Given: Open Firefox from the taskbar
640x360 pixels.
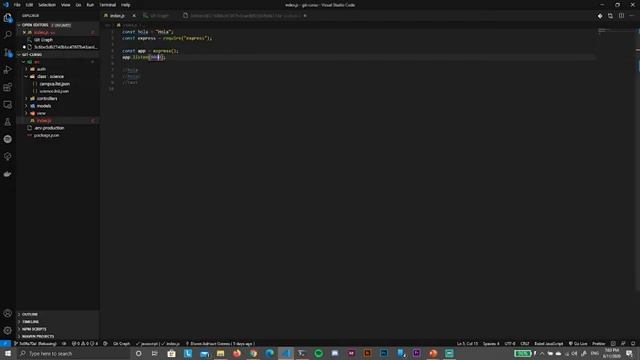Looking at the screenshot, I should [x=237, y=353].
